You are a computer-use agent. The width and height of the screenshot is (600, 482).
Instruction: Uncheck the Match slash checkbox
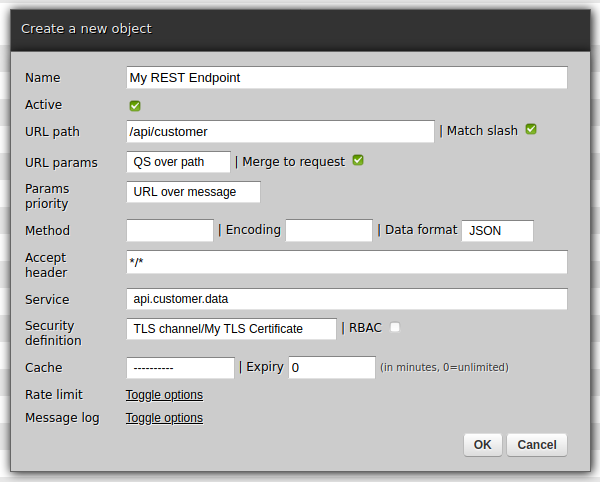point(532,129)
